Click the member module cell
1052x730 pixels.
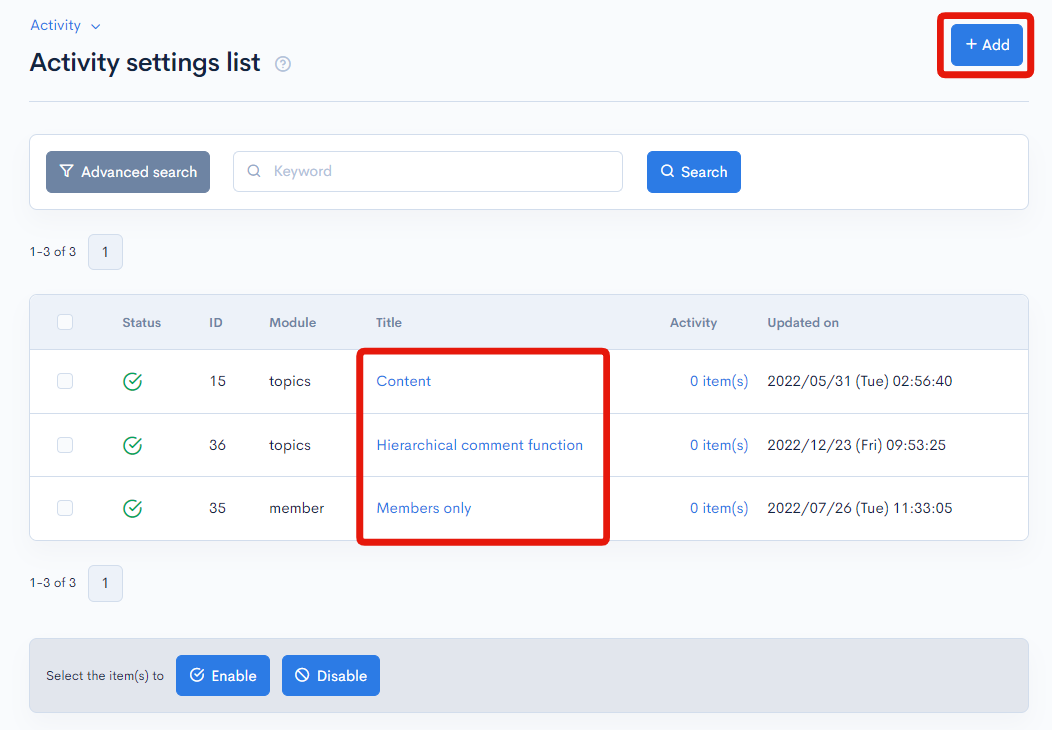pos(297,508)
